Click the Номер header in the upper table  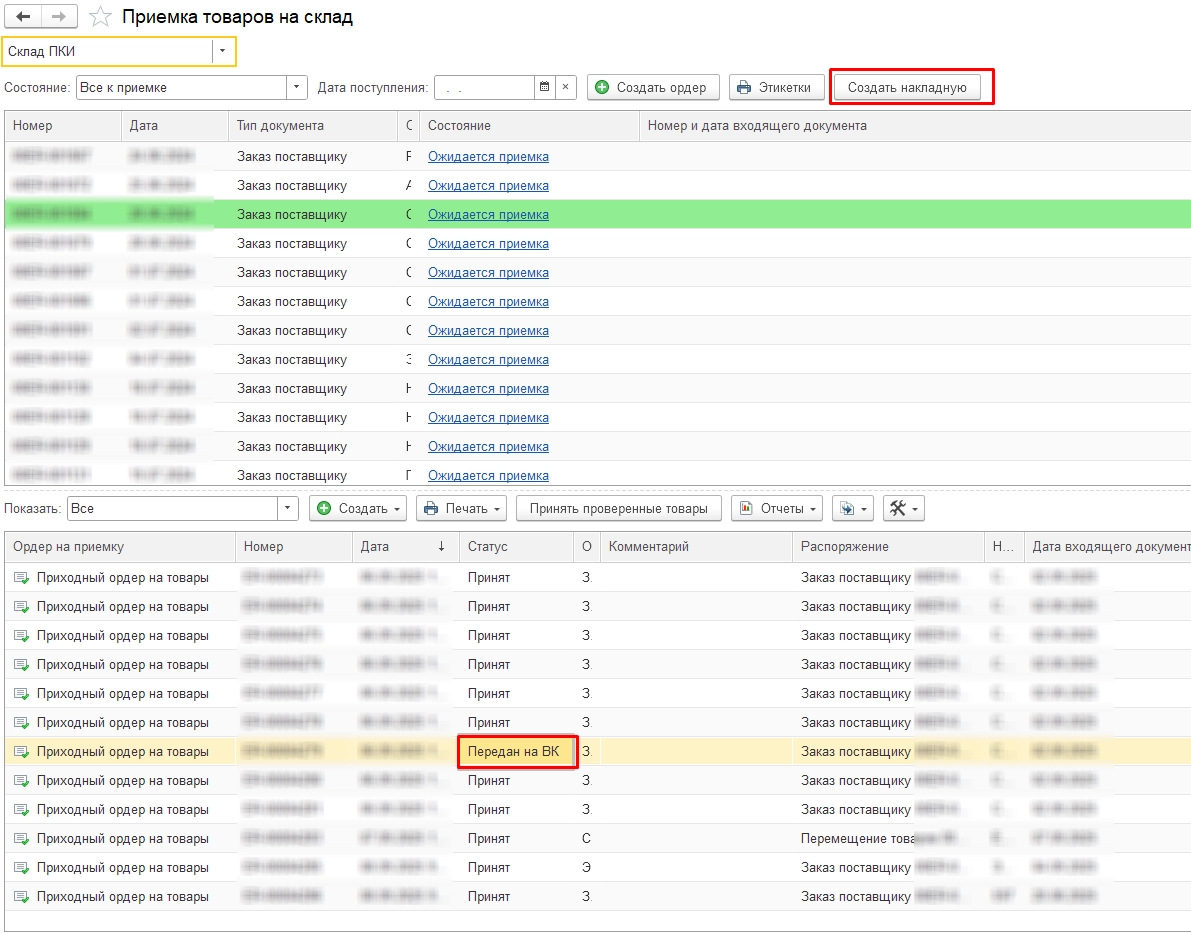(x=63, y=126)
